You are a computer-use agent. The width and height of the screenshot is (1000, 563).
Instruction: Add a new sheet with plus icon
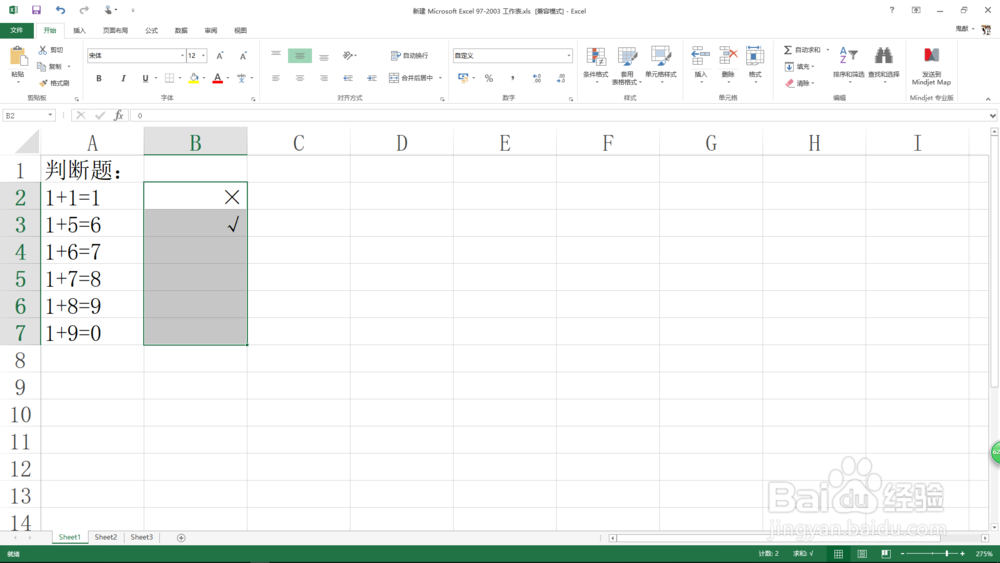click(181, 537)
